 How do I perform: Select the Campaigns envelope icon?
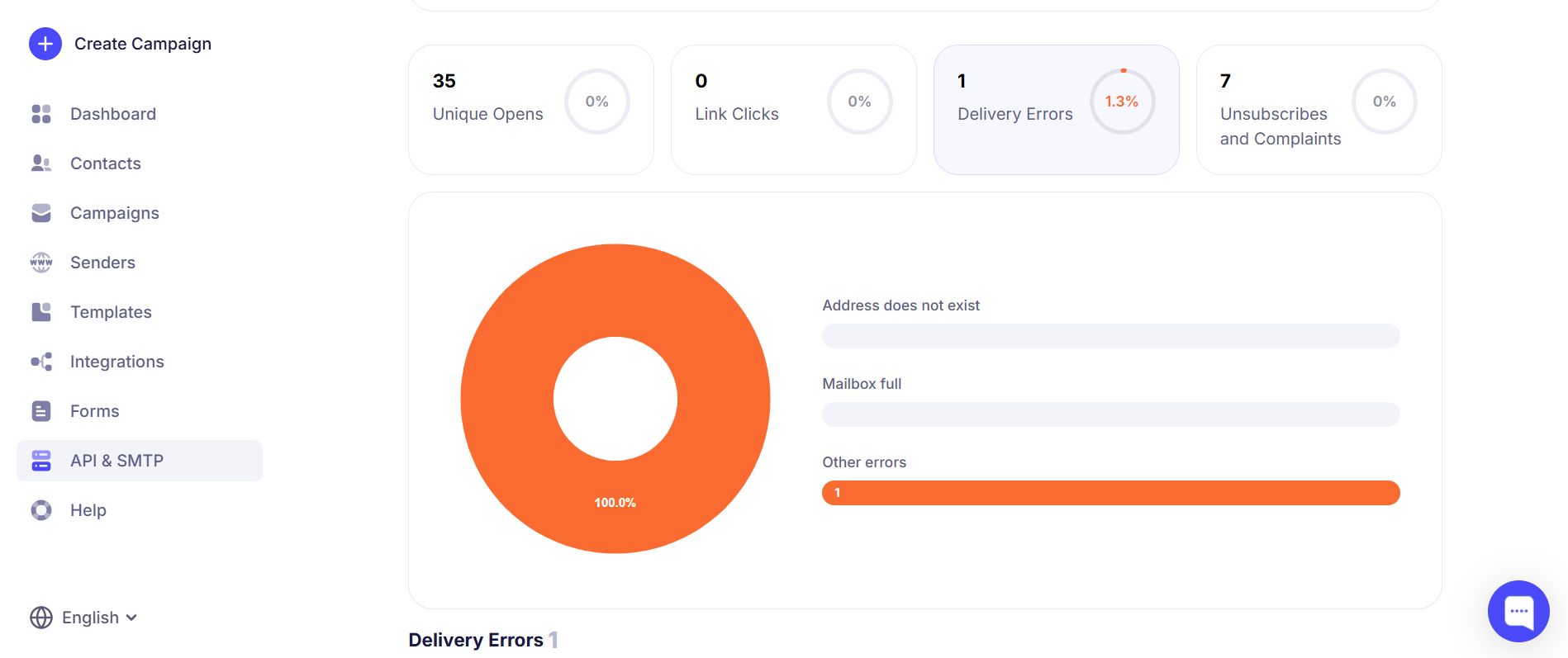pyautogui.click(x=41, y=213)
